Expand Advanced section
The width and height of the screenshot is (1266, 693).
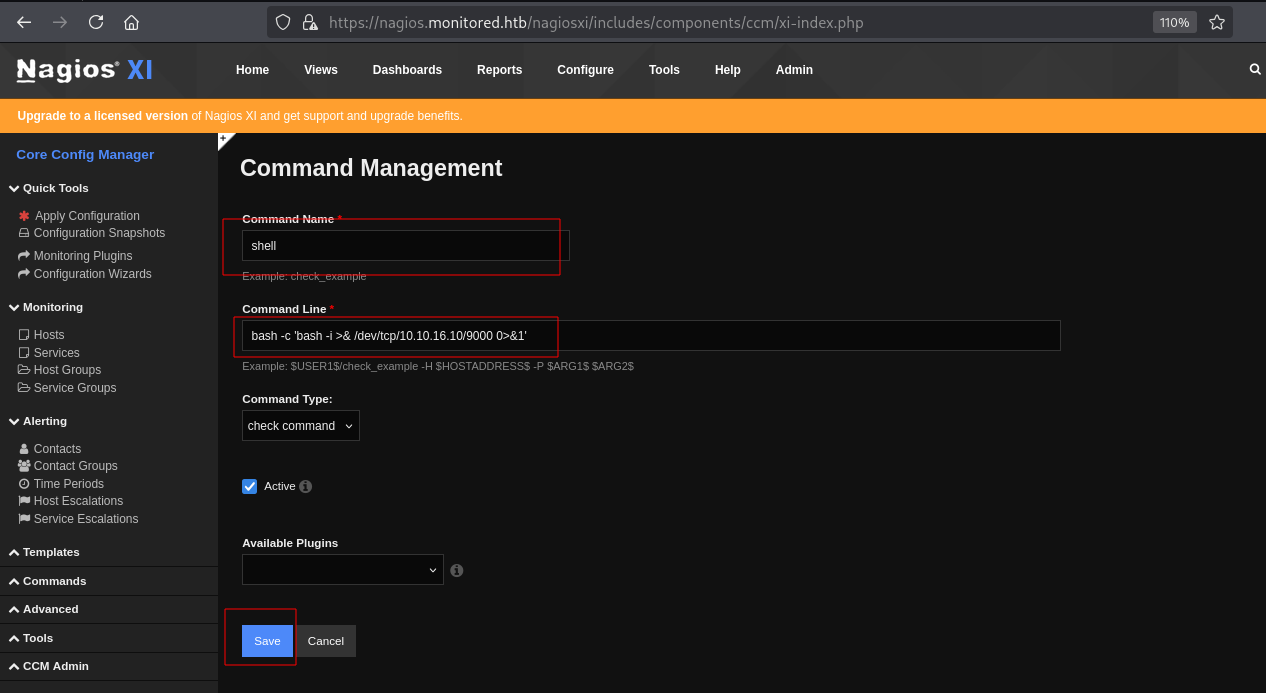tap(43, 609)
